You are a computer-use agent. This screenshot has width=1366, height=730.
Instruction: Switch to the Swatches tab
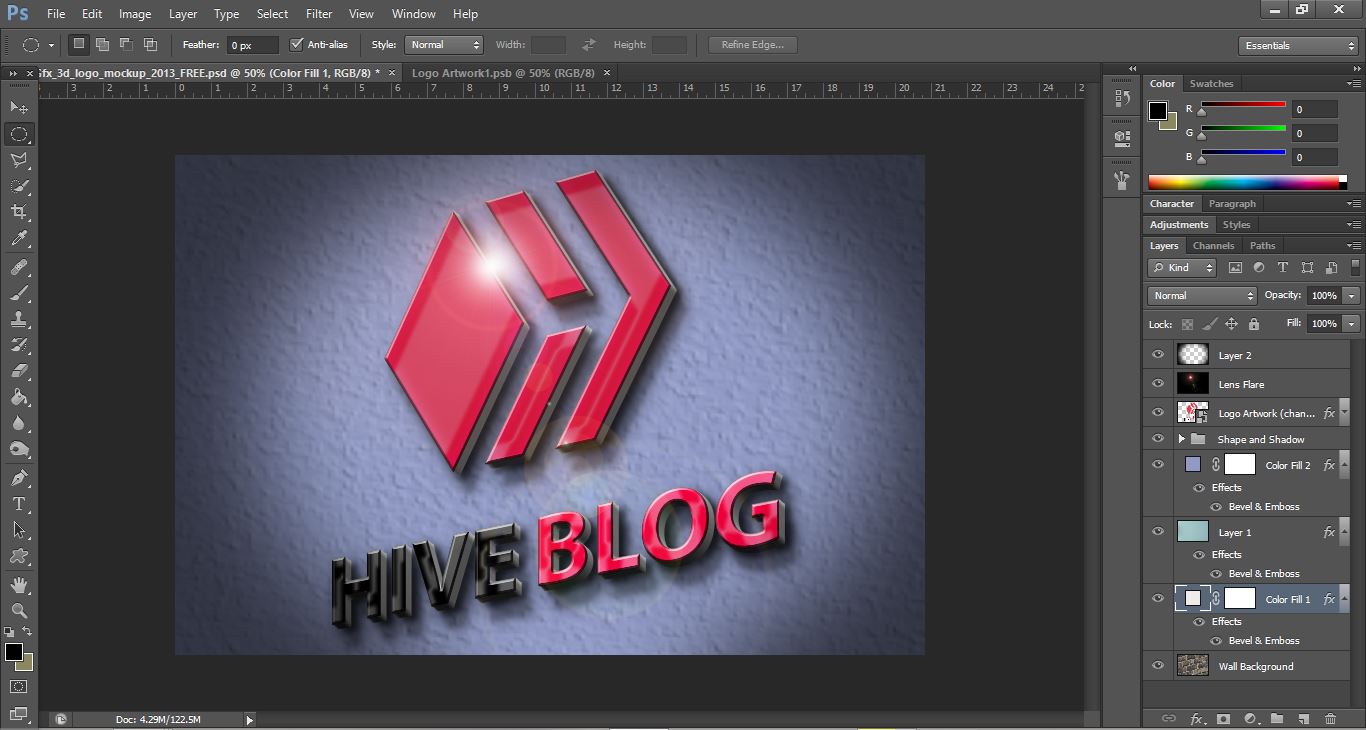pyautogui.click(x=1211, y=83)
